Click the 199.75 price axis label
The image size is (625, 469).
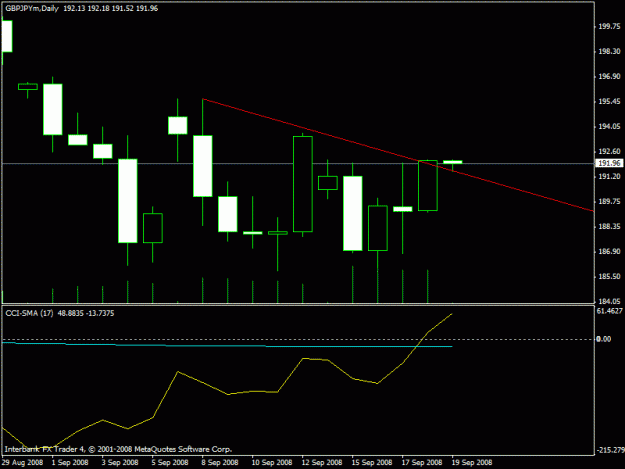tap(609, 26)
